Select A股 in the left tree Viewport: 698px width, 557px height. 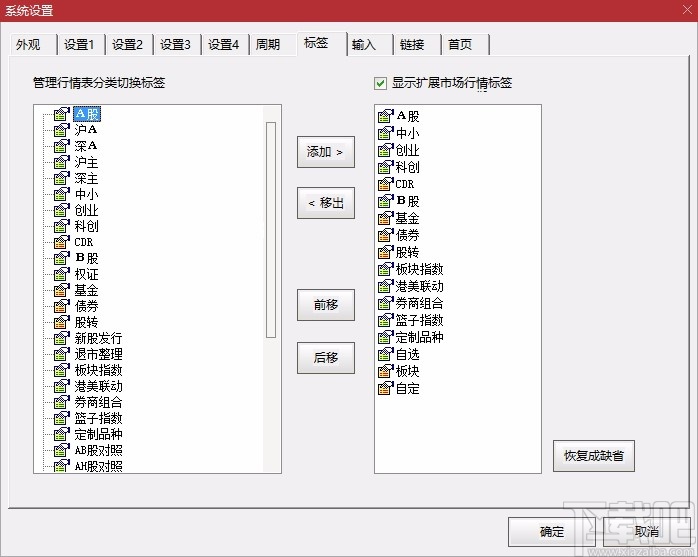click(87, 114)
